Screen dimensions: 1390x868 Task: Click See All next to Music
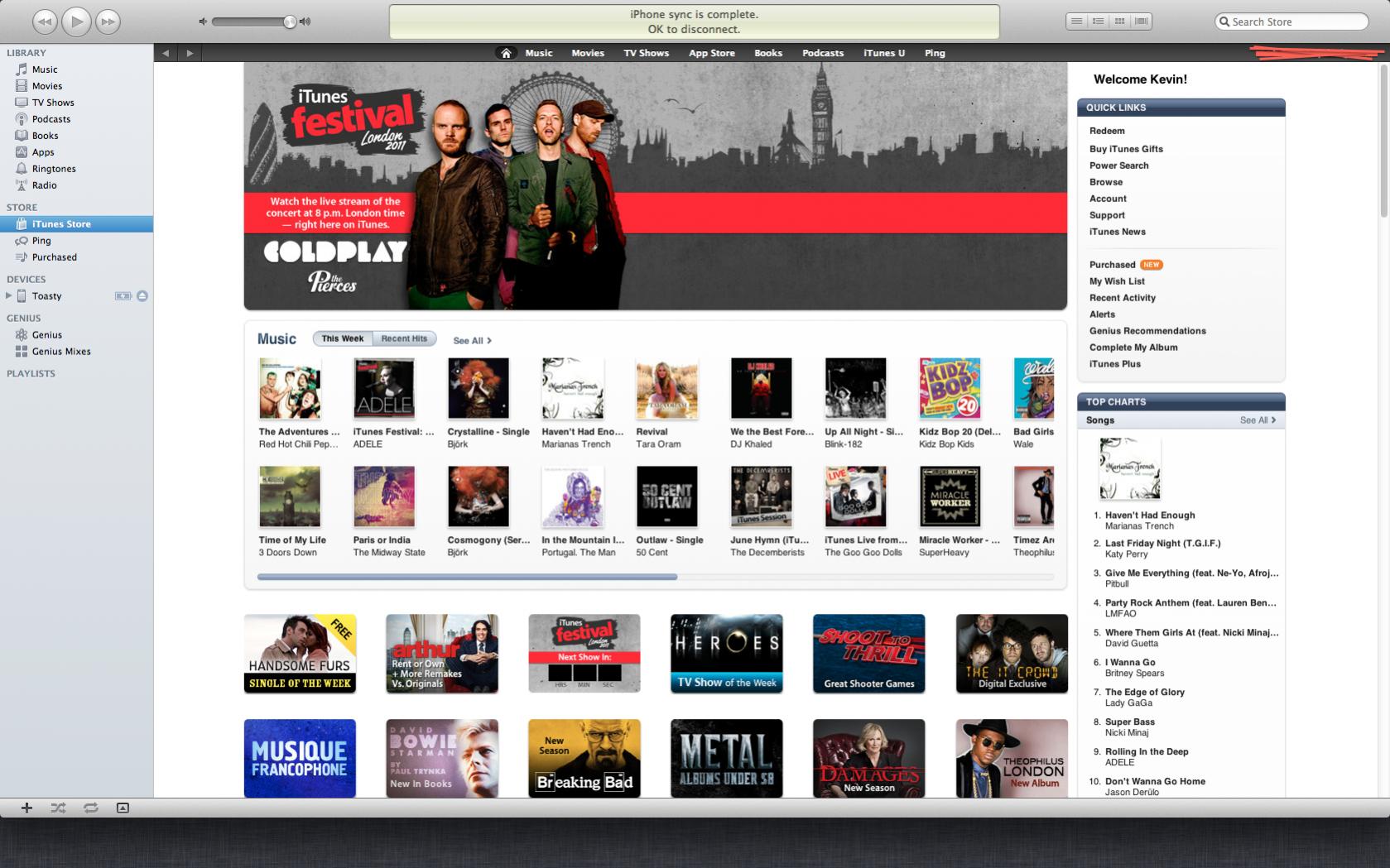(473, 341)
